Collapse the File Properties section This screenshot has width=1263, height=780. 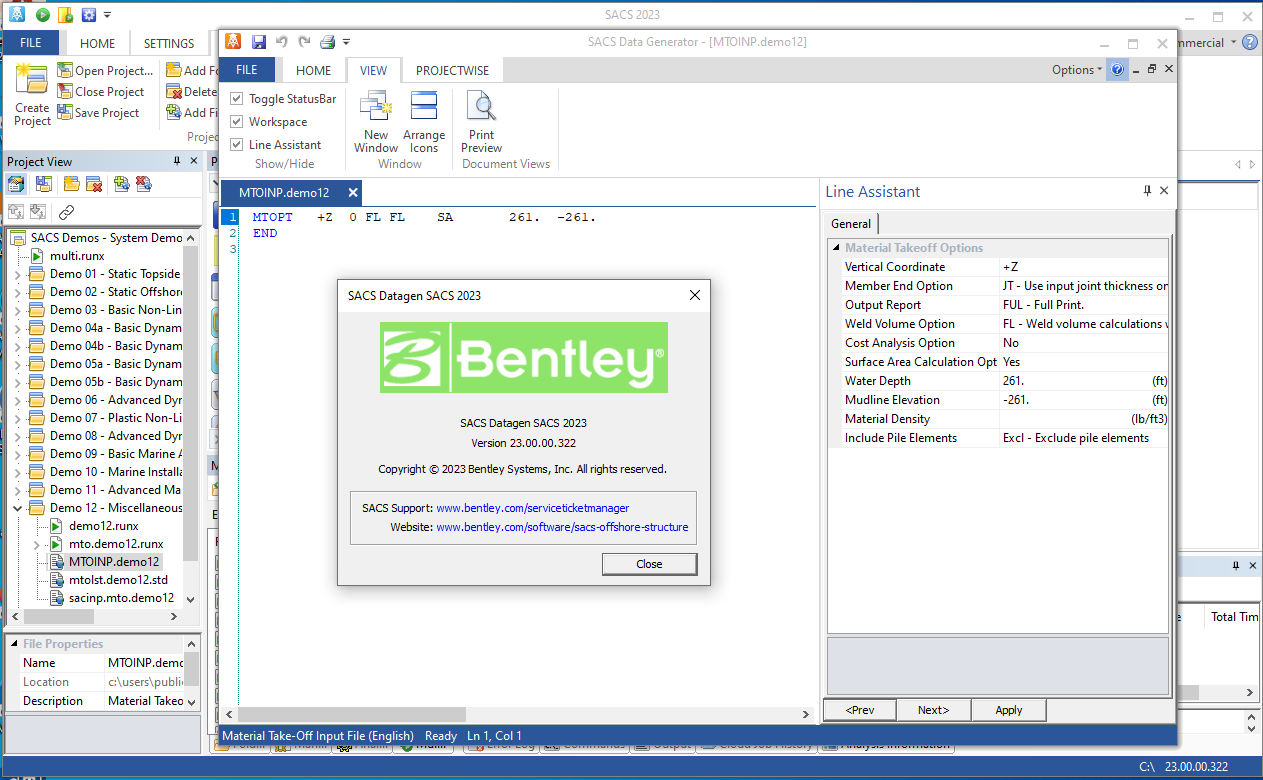pos(13,644)
